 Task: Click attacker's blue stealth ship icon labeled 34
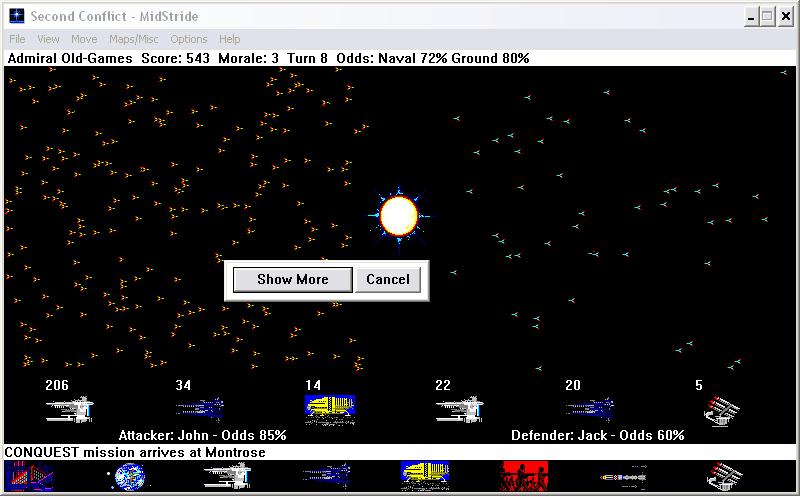[200, 409]
